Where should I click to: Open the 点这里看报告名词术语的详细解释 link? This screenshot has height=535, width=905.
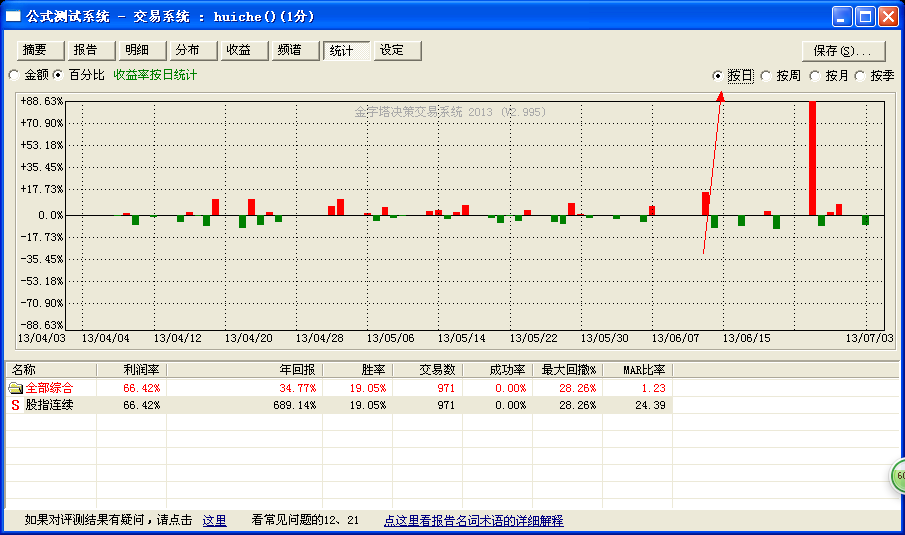[473, 521]
